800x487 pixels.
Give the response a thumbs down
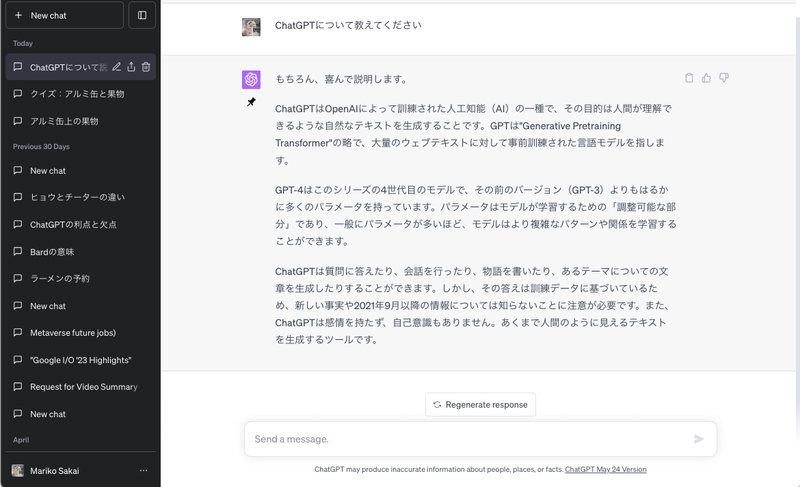click(723, 78)
